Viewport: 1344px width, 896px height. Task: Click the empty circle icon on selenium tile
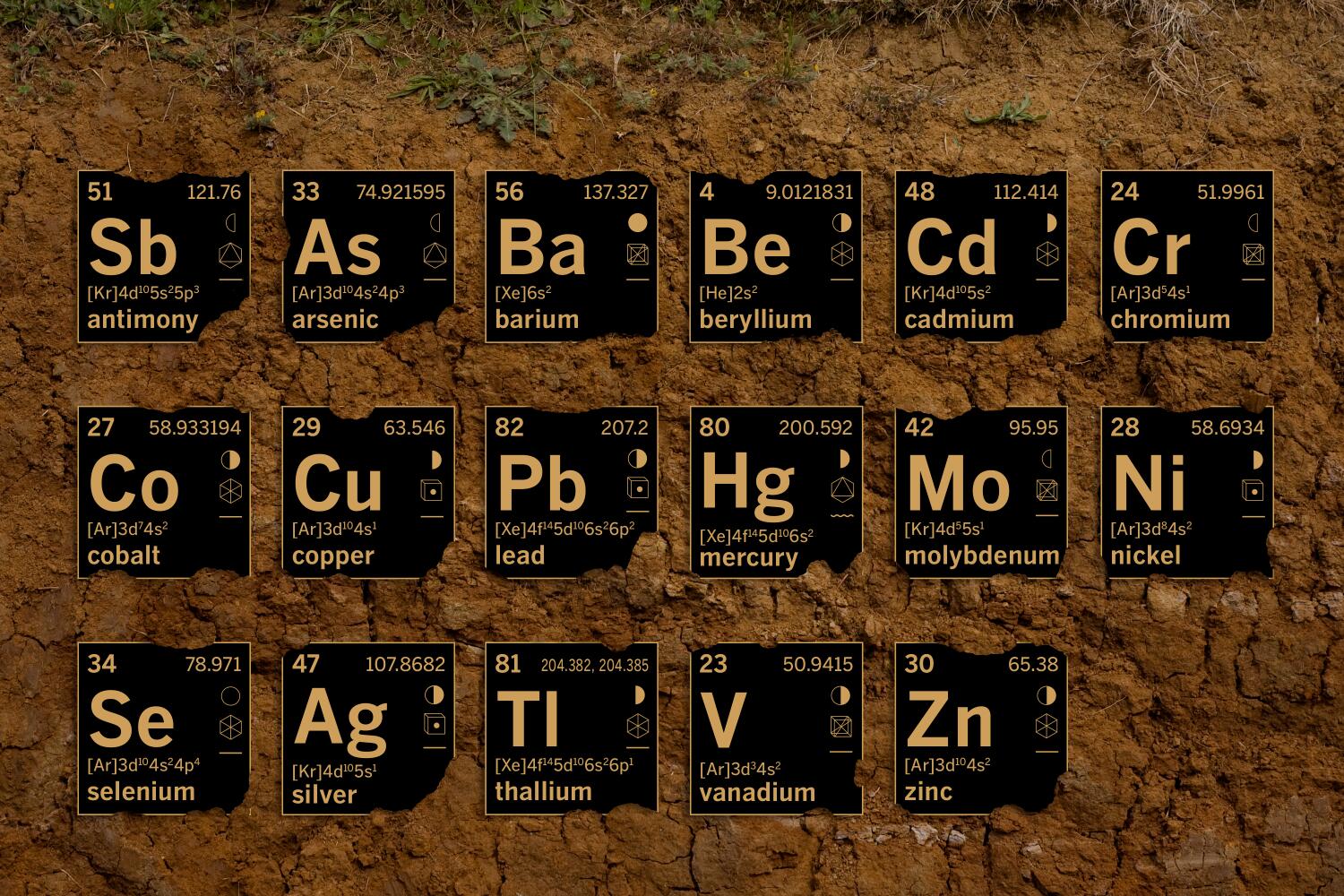230,695
